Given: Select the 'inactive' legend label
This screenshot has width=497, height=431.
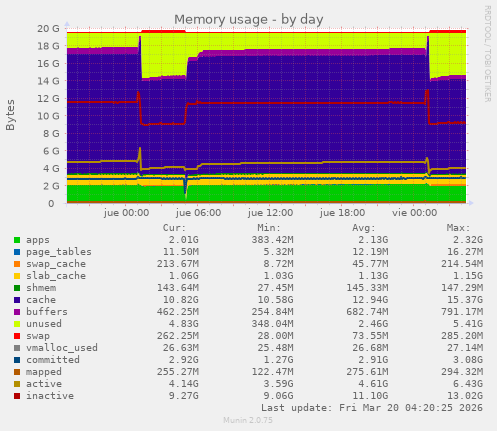Looking at the screenshot, I should click(50, 396).
